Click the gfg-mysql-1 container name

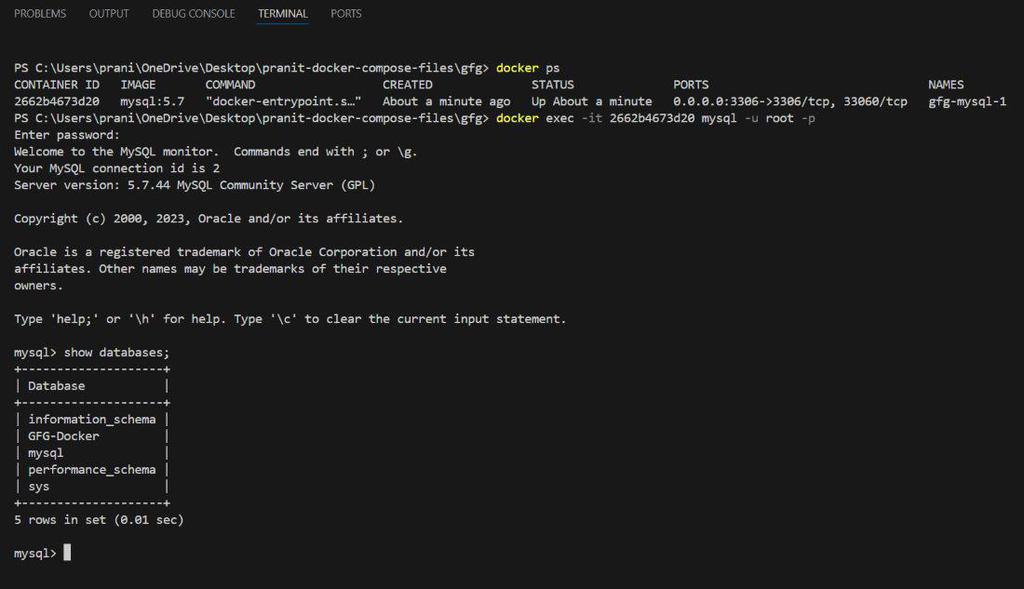pos(967,101)
